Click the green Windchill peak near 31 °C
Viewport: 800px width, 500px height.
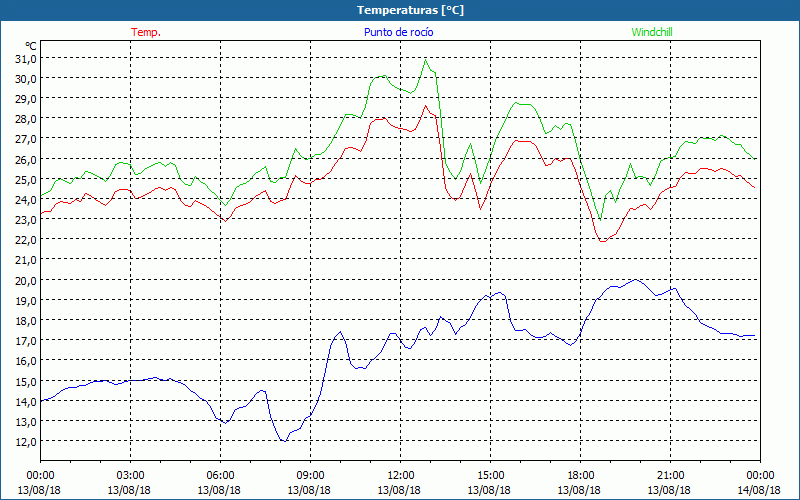[x=426, y=60]
